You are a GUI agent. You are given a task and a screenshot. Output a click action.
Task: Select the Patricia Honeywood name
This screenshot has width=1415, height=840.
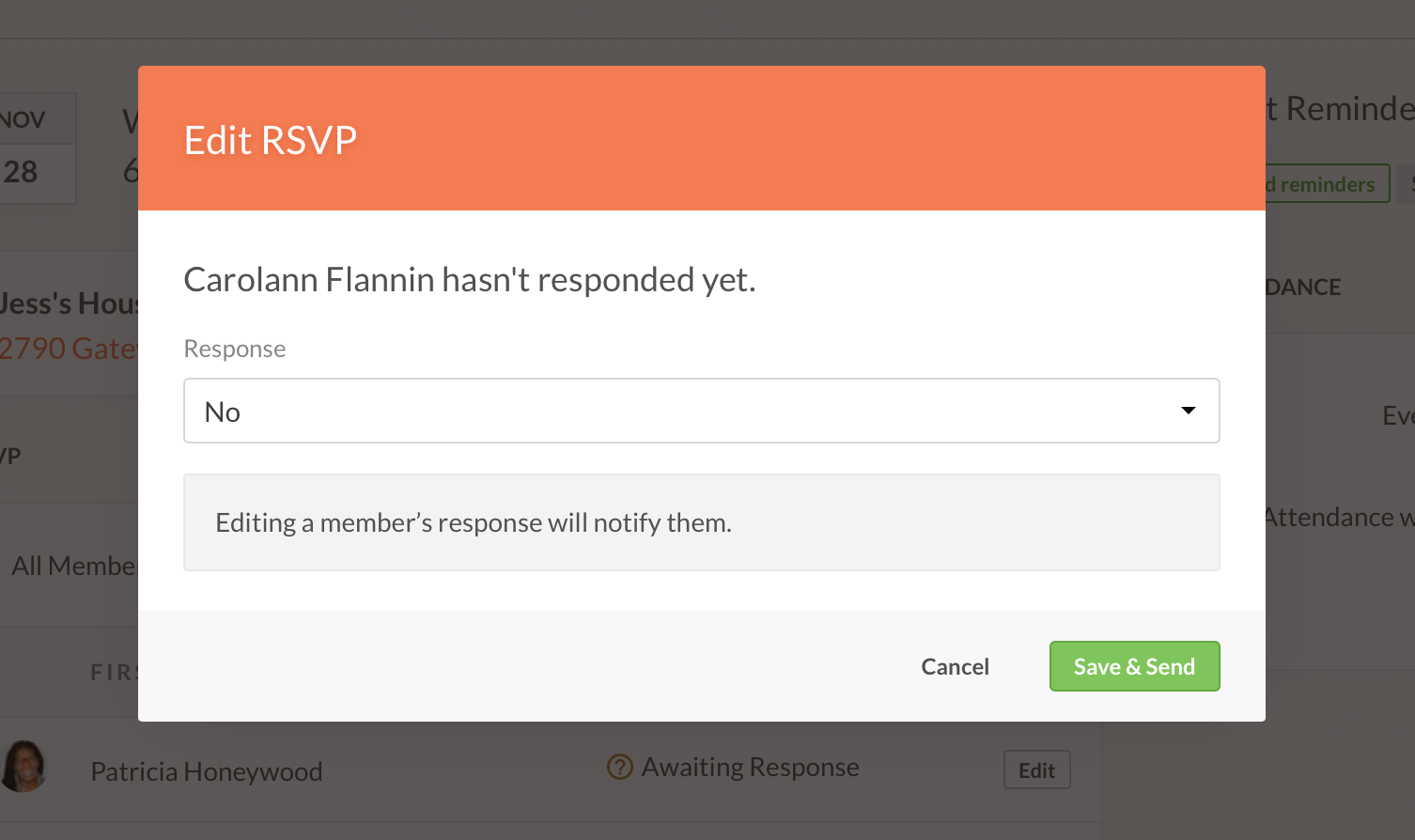[207, 771]
